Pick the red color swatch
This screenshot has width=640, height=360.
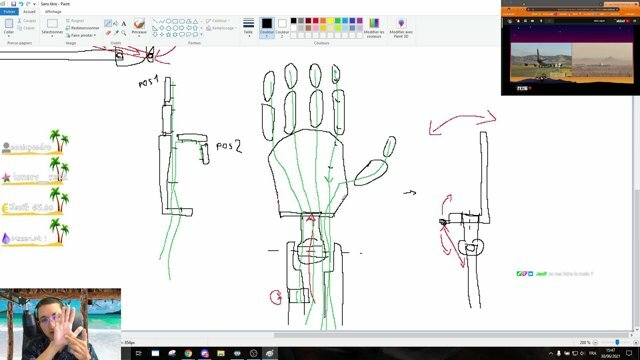(316, 21)
